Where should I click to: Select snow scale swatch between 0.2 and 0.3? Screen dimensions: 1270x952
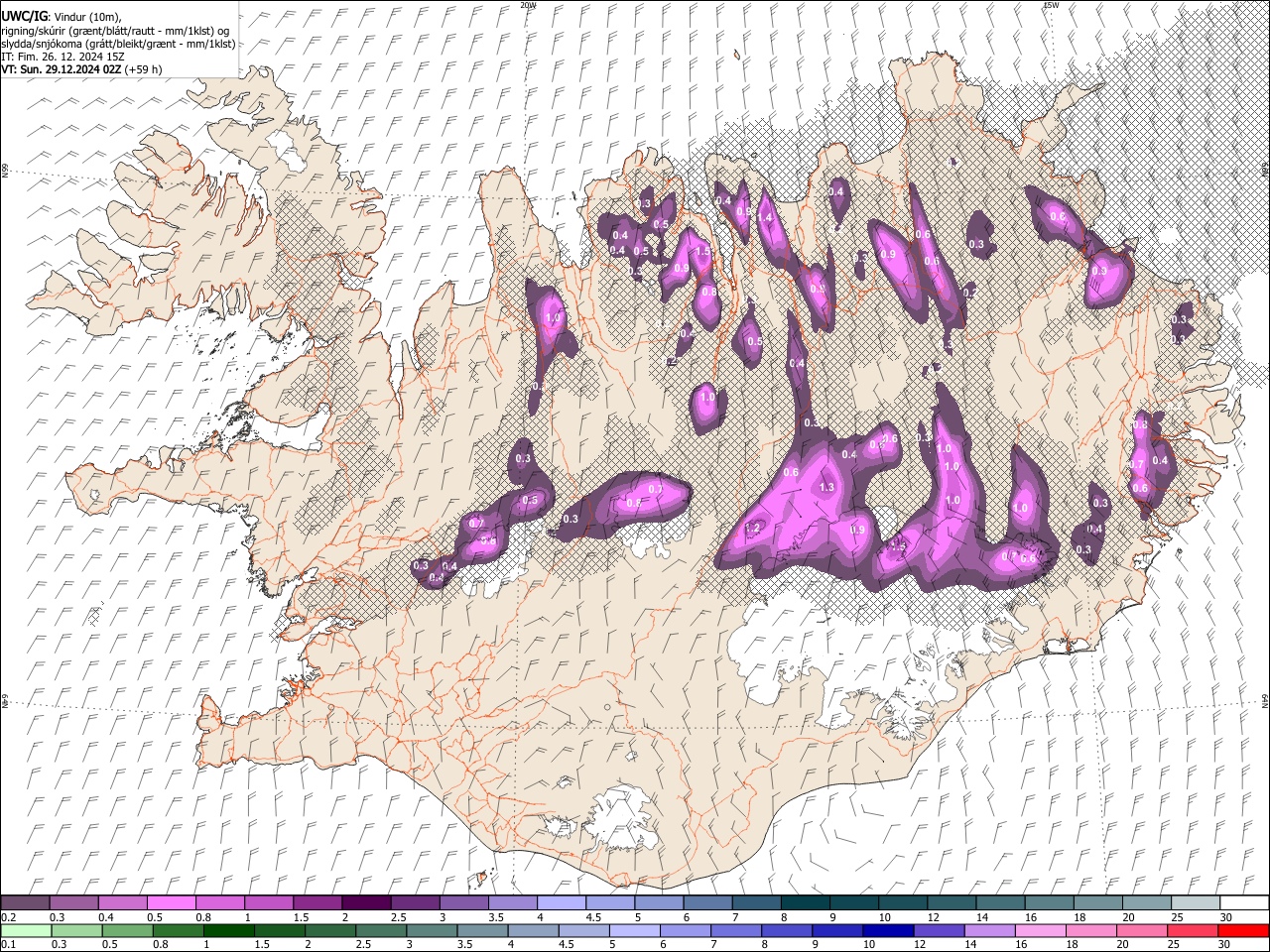(25, 902)
